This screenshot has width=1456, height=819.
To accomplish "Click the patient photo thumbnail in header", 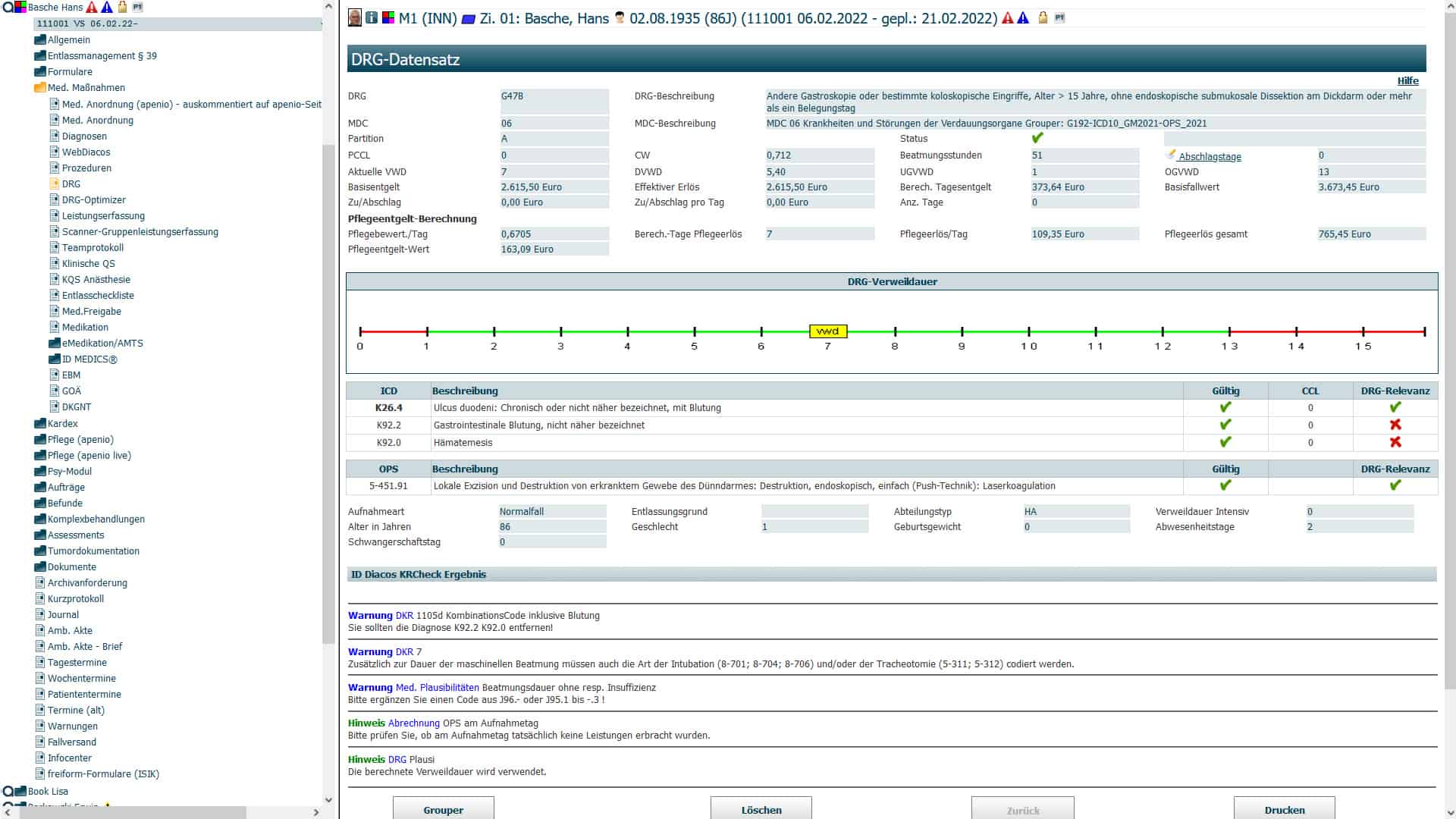I will (354, 17).
